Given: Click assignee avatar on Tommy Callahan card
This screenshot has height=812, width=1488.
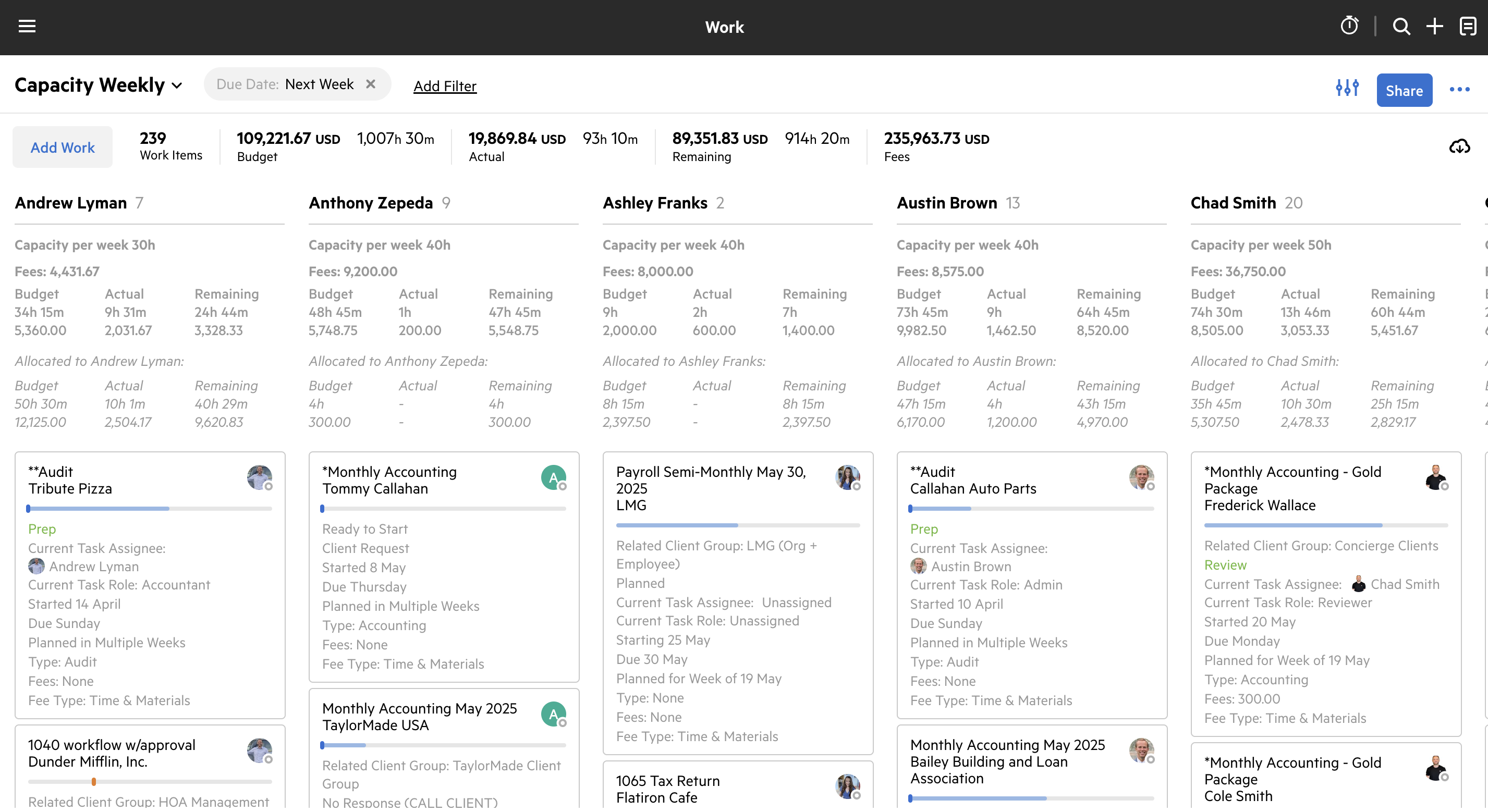Looking at the screenshot, I should (553, 477).
